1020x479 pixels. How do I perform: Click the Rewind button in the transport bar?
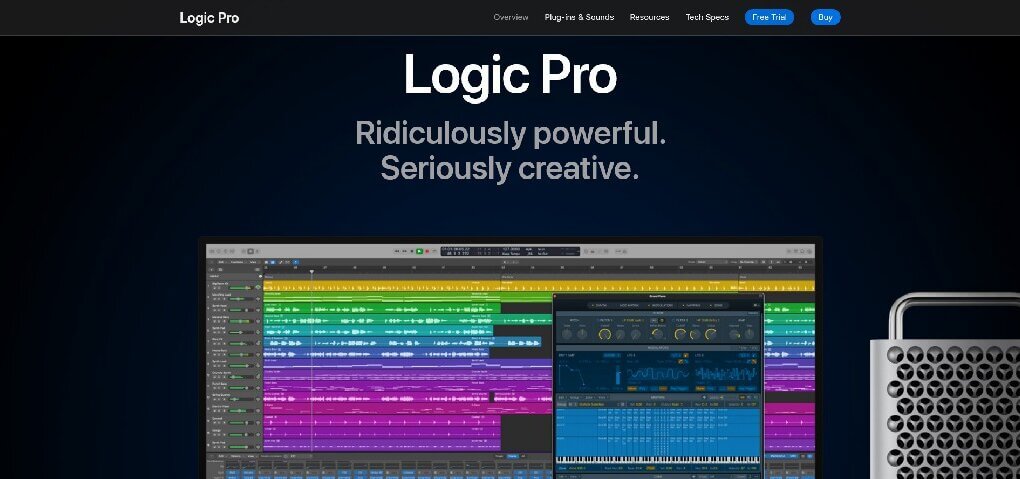[x=396, y=250]
